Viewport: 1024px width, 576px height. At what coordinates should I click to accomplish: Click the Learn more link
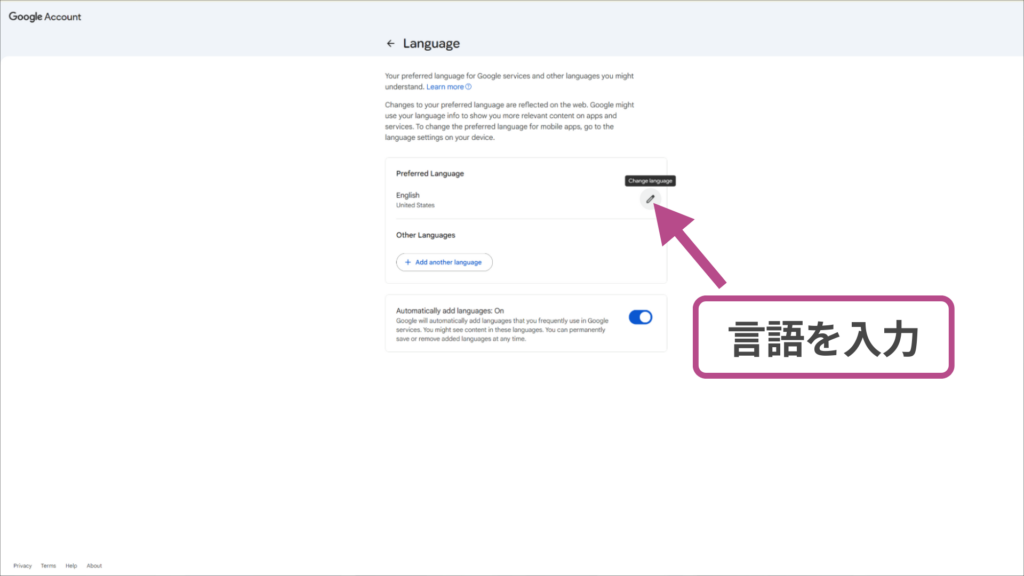pos(444,87)
